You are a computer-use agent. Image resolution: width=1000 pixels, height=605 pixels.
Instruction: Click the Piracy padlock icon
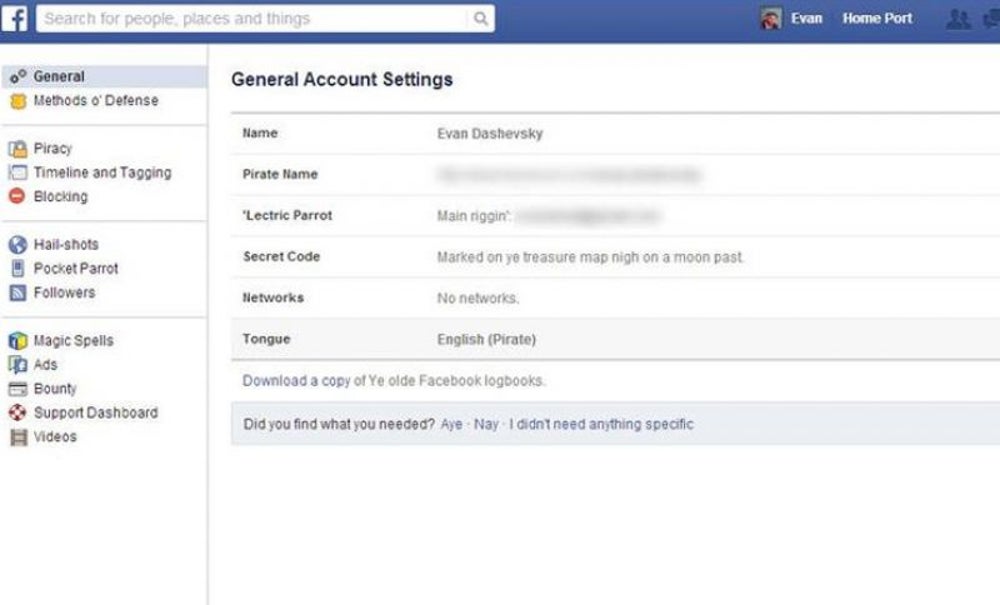tap(18, 149)
